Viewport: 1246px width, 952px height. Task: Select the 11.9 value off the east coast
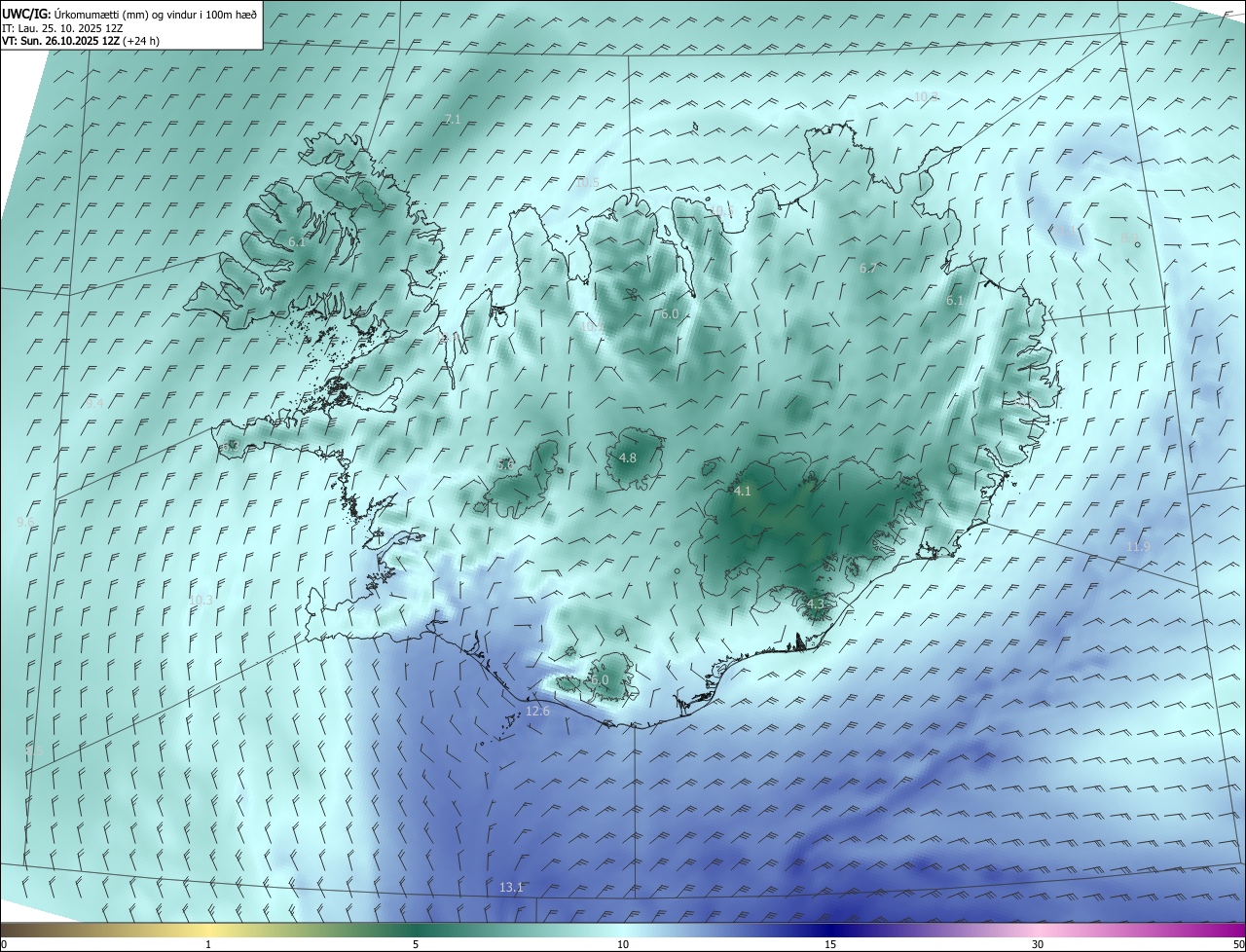[x=1139, y=547]
